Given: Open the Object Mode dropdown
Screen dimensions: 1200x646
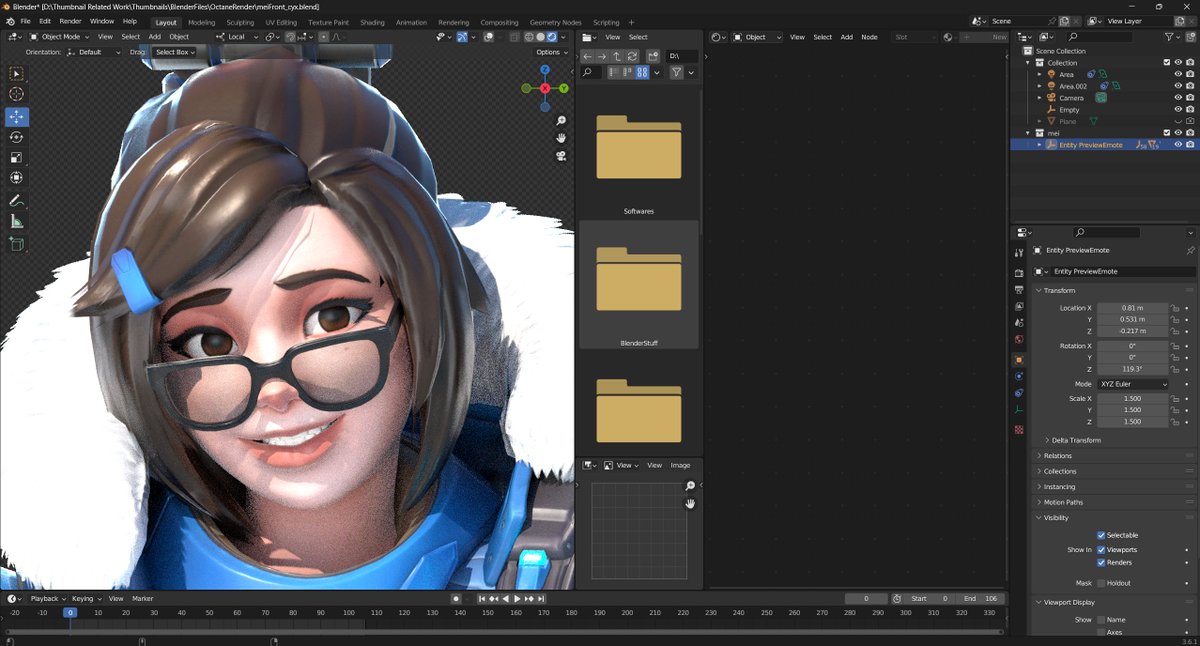Looking at the screenshot, I should point(58,37).
